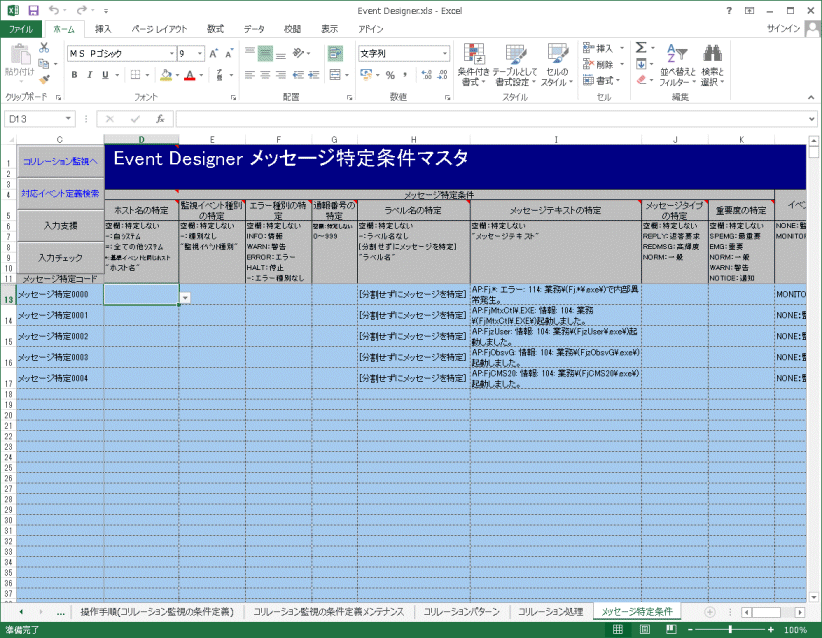Toggle Underline formatting
The width and height of the screenshot is (822, 638).
tap(105, 75)
